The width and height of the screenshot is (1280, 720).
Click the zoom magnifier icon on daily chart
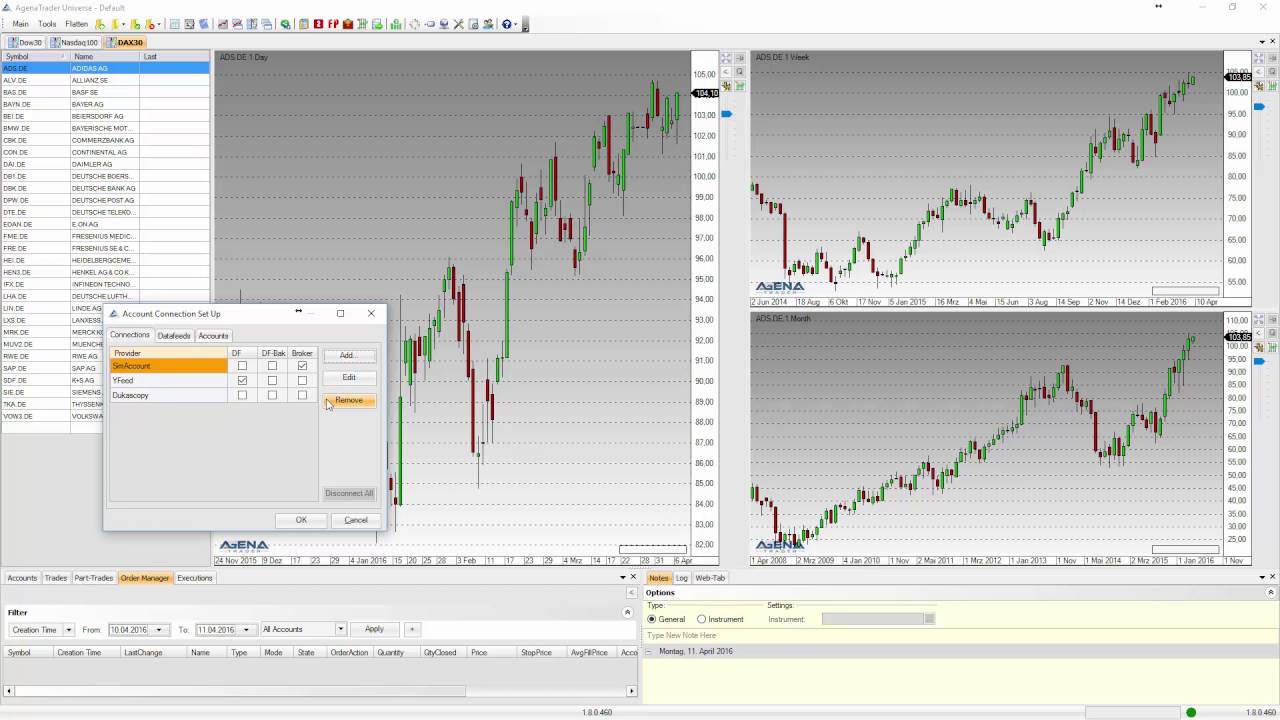[740, 72]
